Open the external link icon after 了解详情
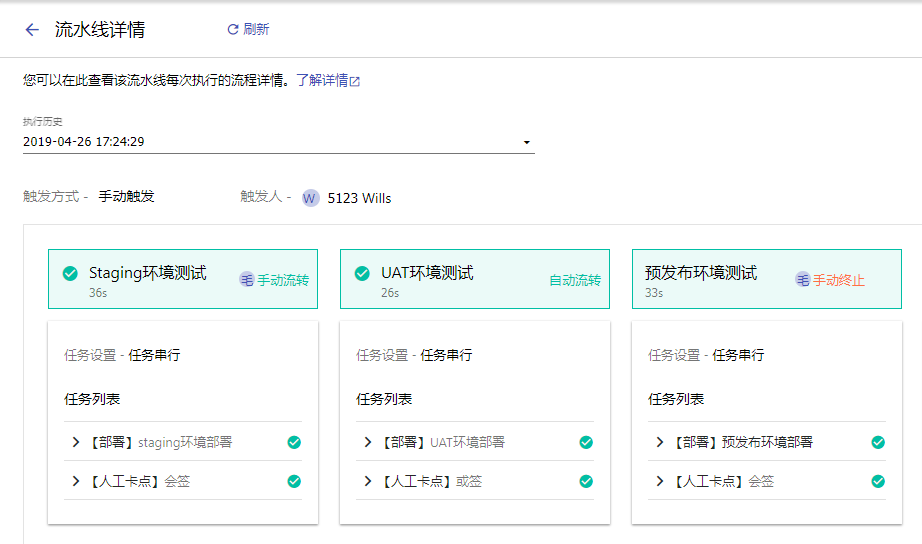 coord(355,81)
